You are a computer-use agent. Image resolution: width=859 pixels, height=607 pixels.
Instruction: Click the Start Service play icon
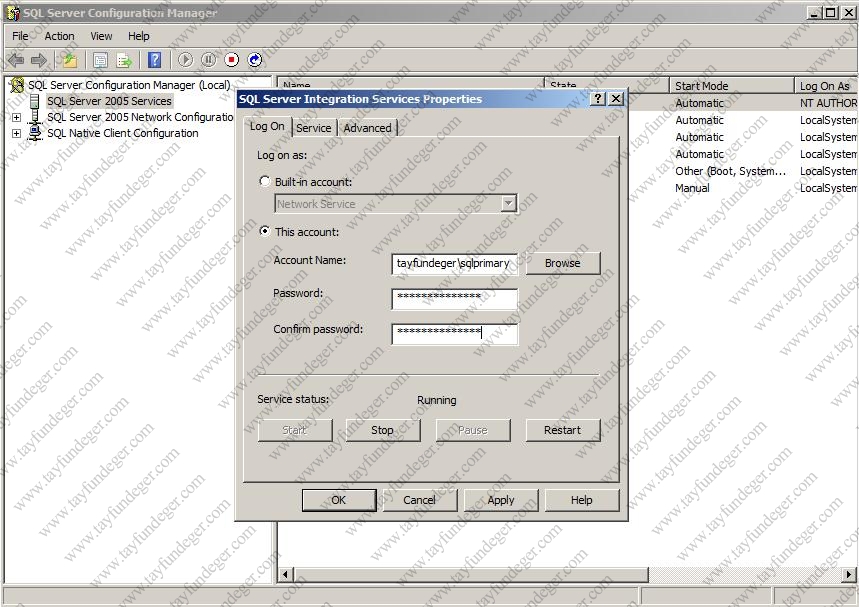click(x=186, y=60)
